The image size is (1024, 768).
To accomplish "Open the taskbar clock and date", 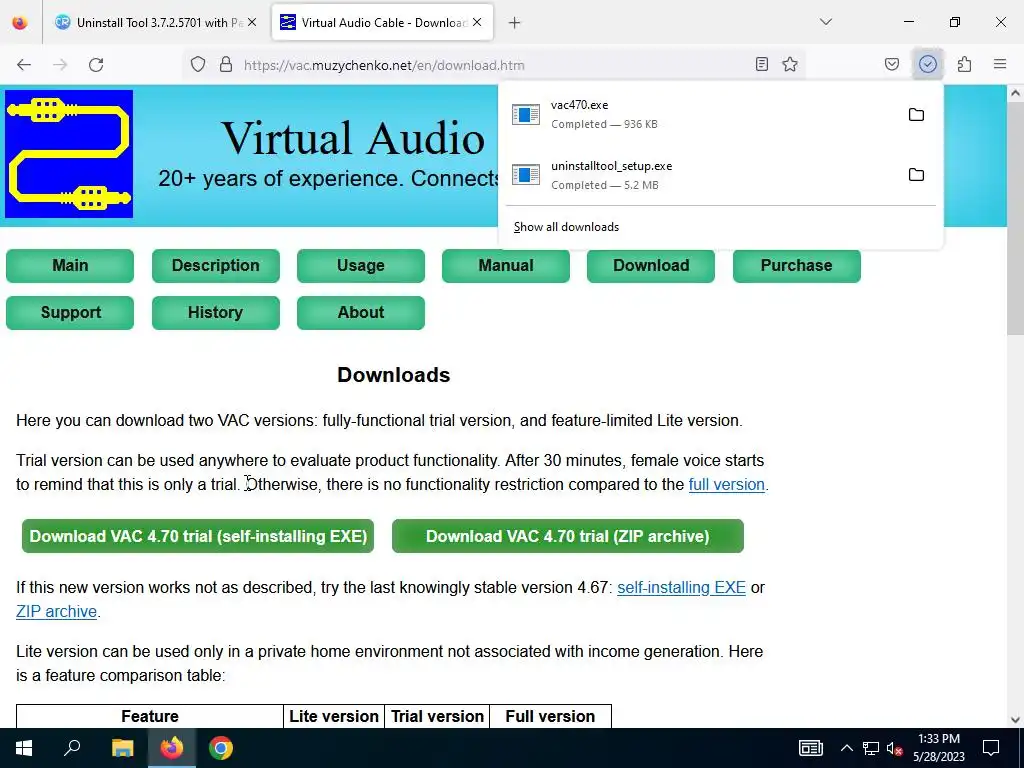I will coord(938,748).
